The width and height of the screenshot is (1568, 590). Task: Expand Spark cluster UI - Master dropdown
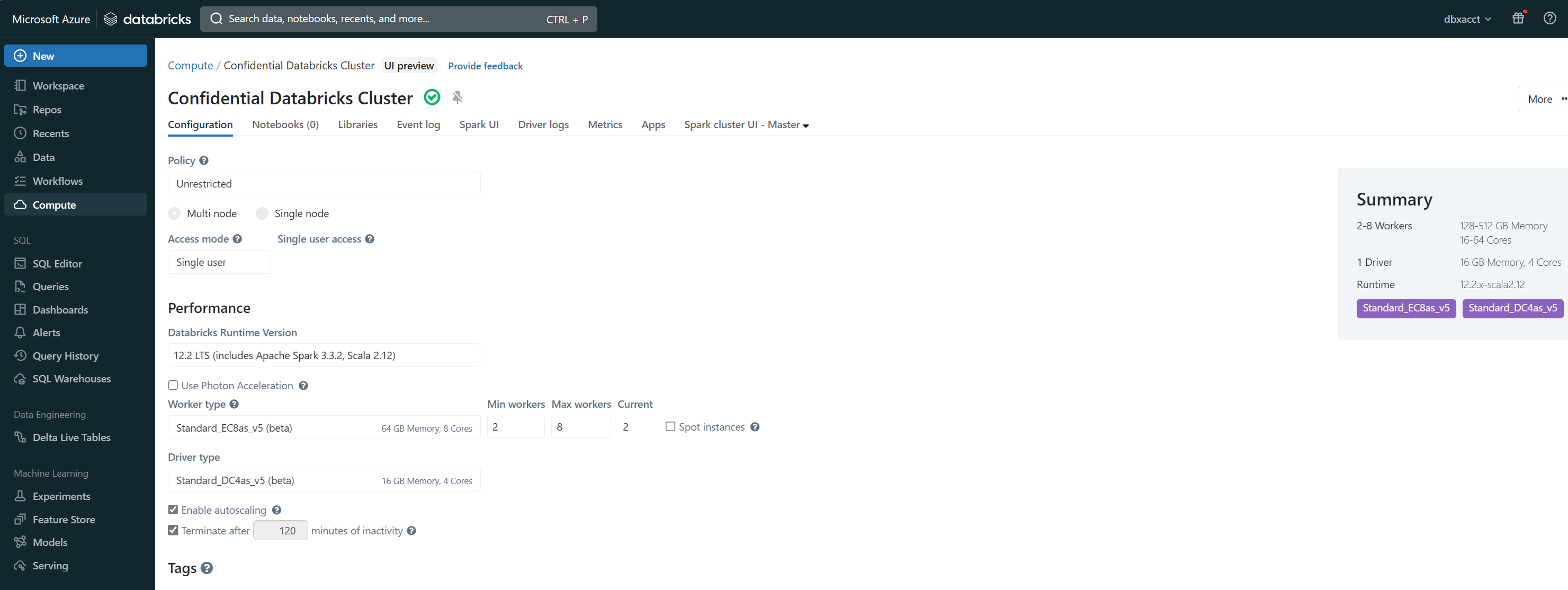point(746,125)
